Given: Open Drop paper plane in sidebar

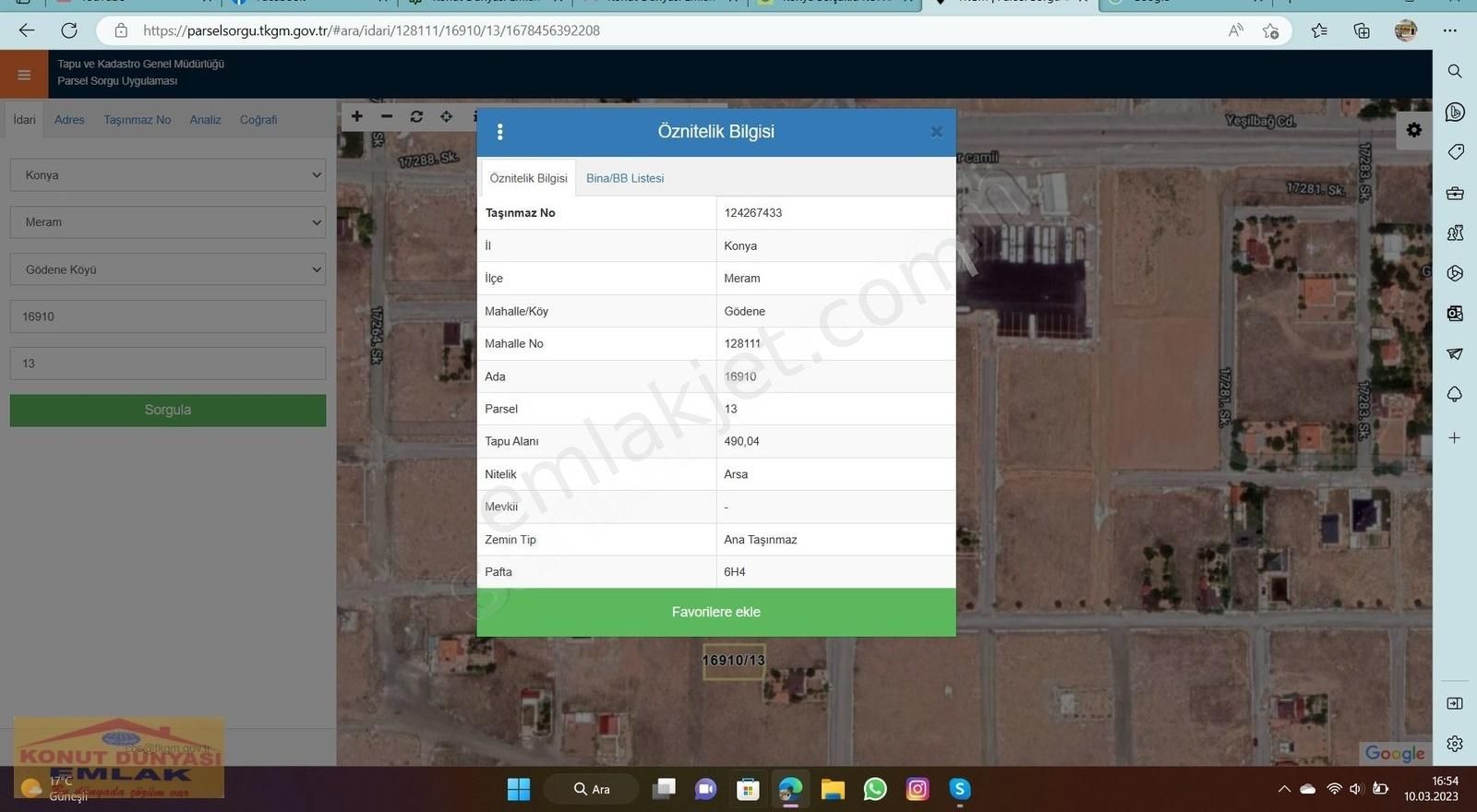Looking at the screenshot, I should [x=1455, y=353].
